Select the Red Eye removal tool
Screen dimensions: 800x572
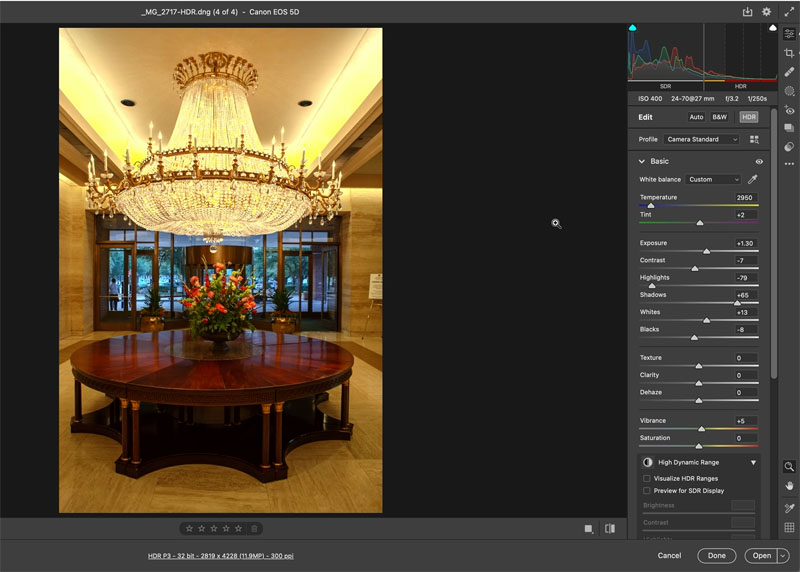789,110
